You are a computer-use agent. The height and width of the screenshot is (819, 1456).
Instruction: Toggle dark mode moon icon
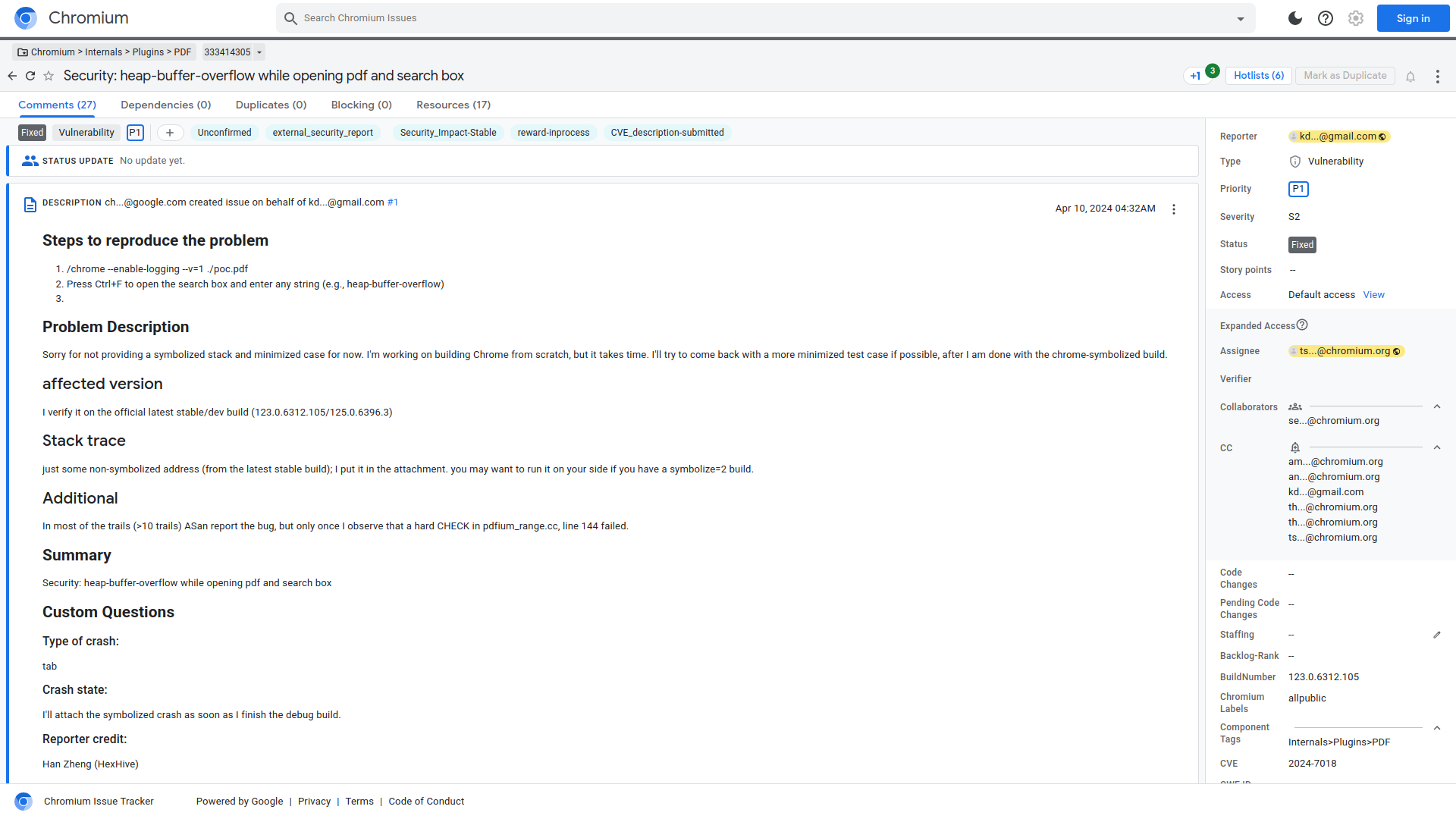(x=1295, y=18)
